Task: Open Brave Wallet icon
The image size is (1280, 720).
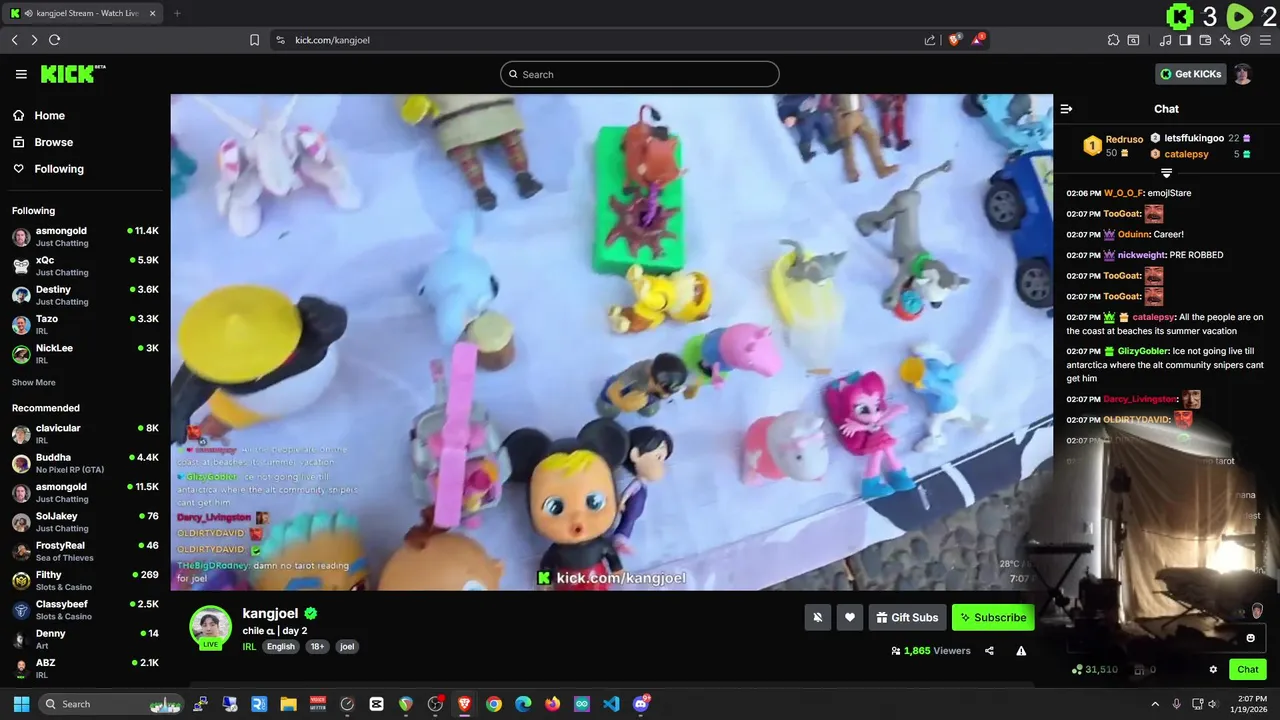Action: tap(1205, 40)
